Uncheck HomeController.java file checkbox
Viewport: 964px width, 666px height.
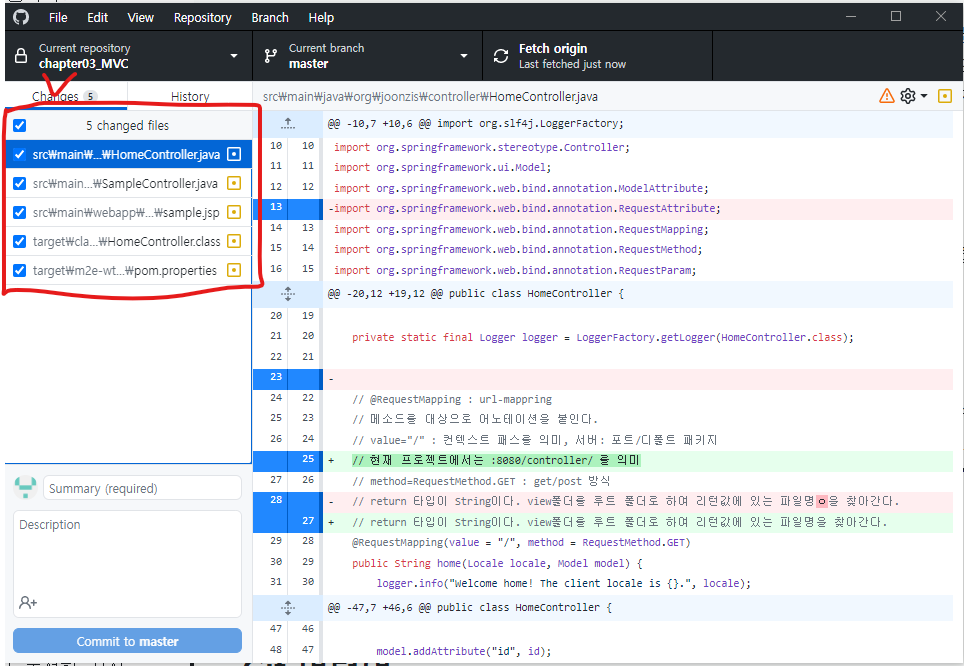tap(20, 154)
